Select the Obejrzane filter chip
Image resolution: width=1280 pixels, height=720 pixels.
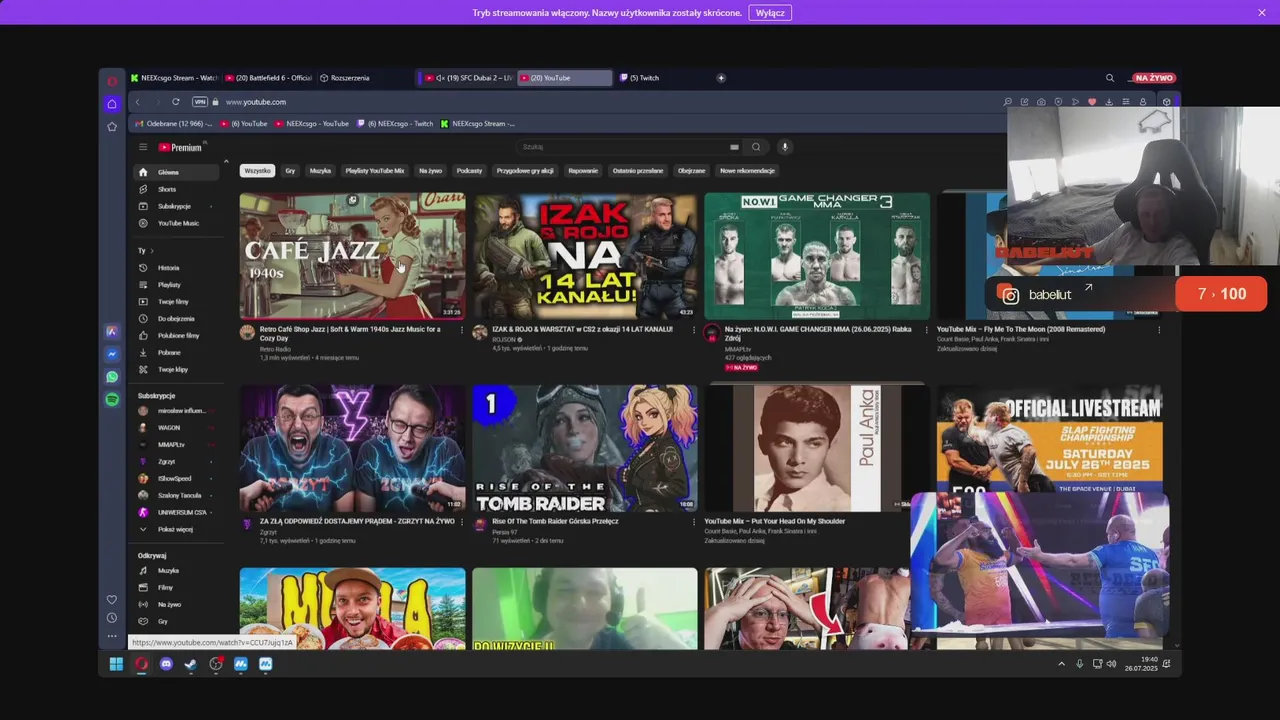point(691,171)
